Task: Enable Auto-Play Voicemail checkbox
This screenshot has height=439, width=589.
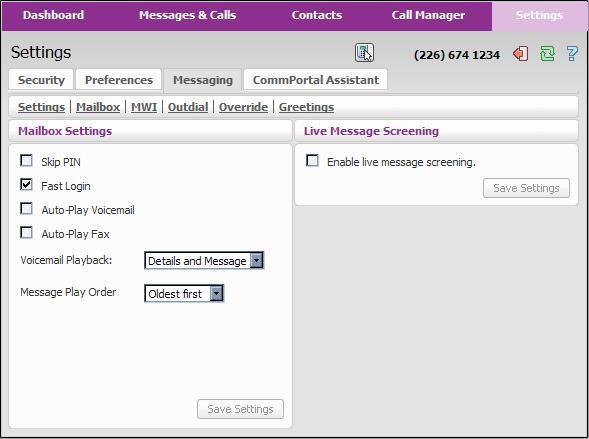Action: click(26, 209)
